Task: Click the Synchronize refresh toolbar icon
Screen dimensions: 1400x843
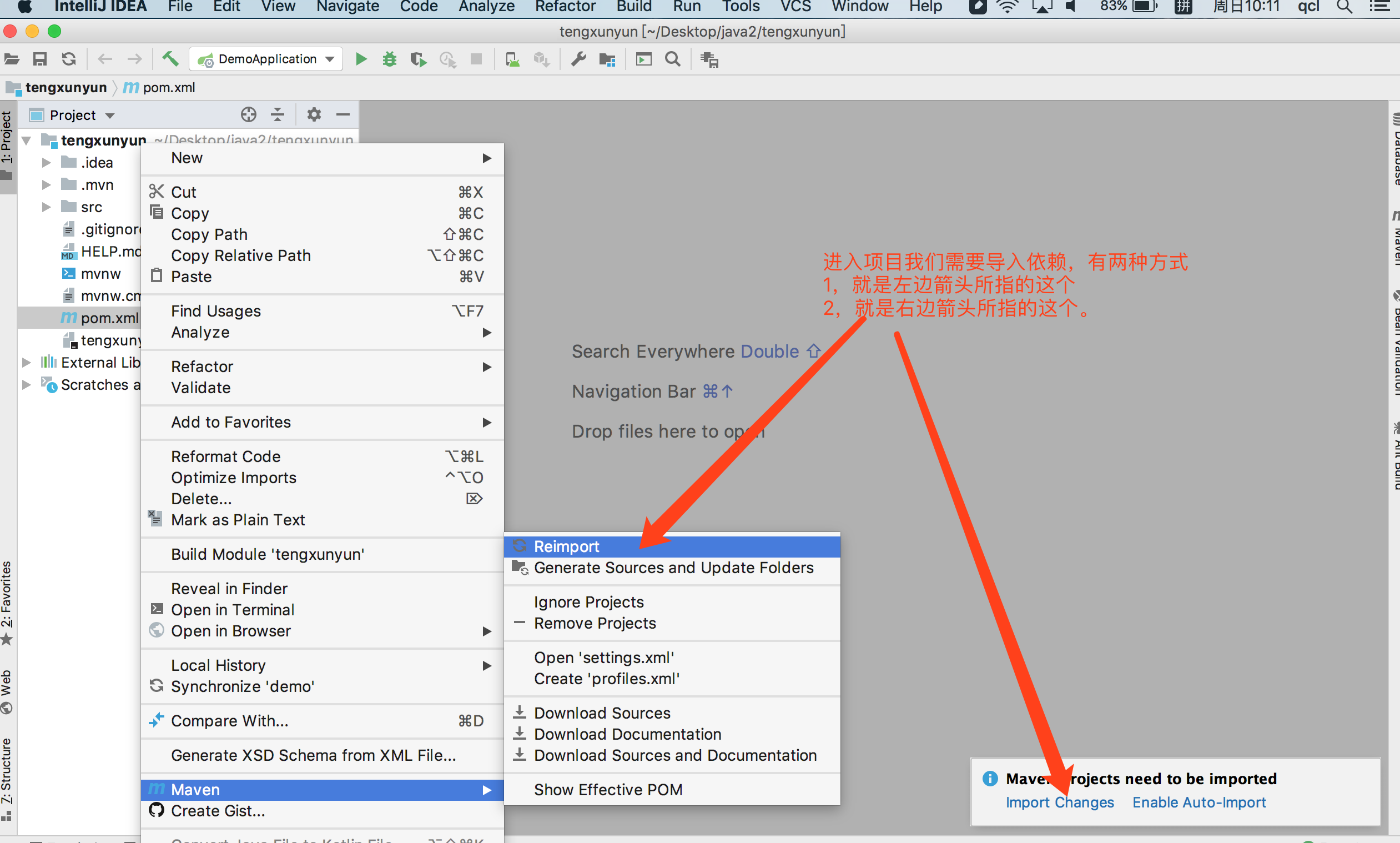Action: (69, 59)
